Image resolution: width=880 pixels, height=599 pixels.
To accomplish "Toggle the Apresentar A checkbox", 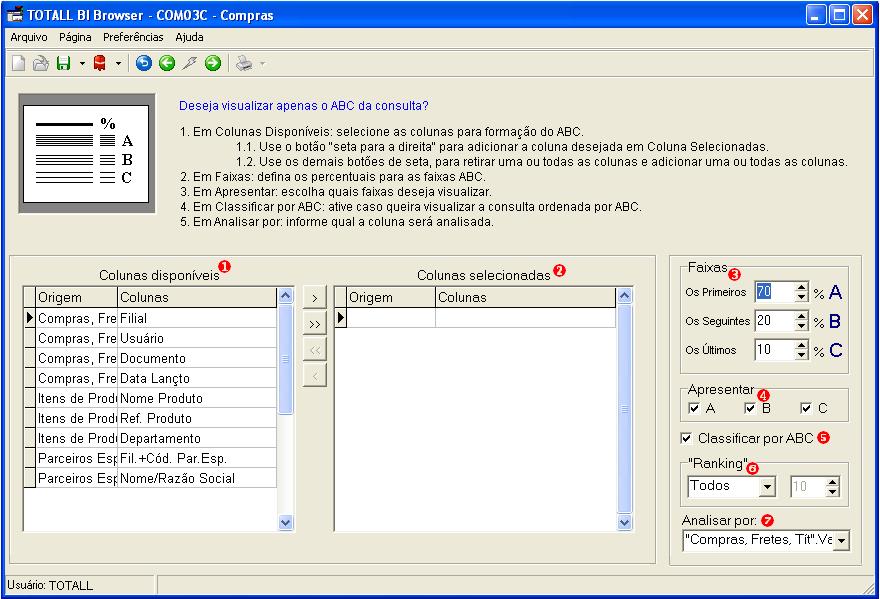I will coord(694,408).
